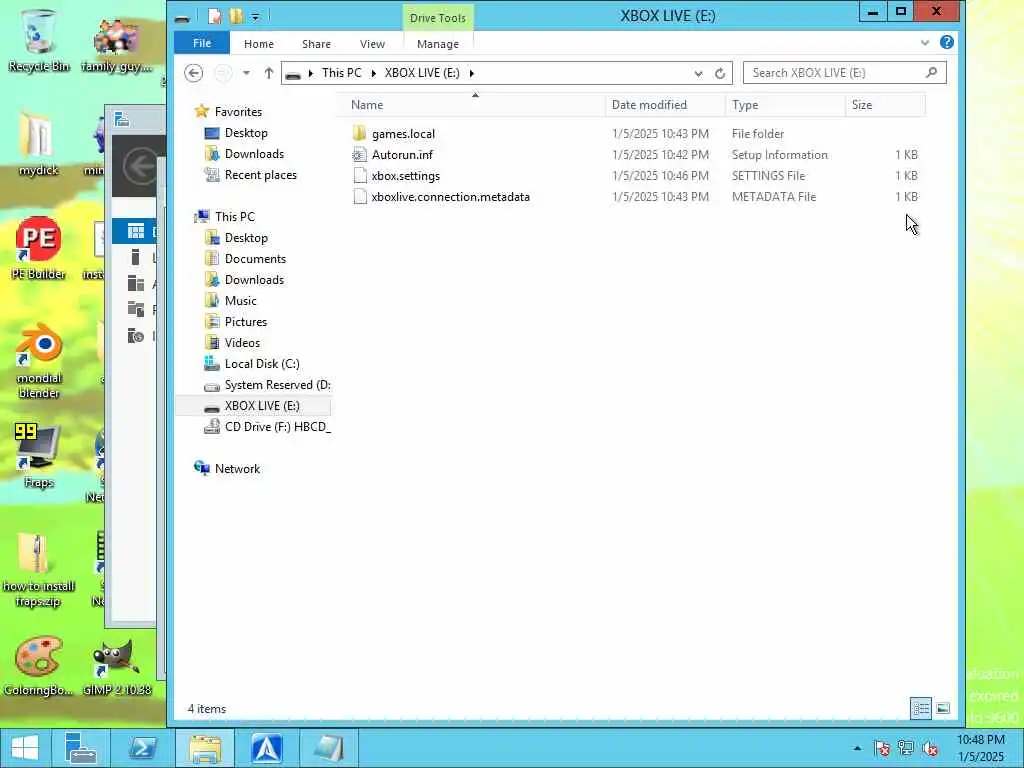The width and height of the screenshot is (1024, 768).
Task: Select GIMP 2.10.38 desktop shortcut
Action: click(117, 666)
